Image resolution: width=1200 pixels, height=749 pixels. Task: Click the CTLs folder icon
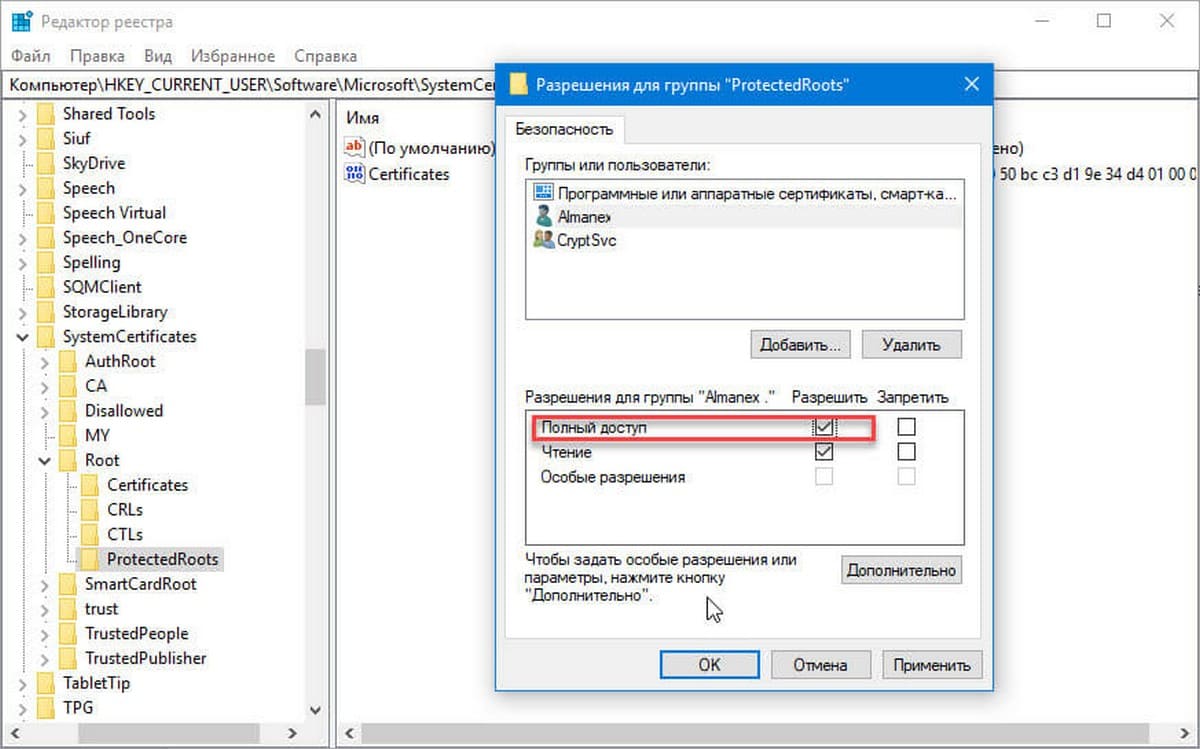(90, 535)
